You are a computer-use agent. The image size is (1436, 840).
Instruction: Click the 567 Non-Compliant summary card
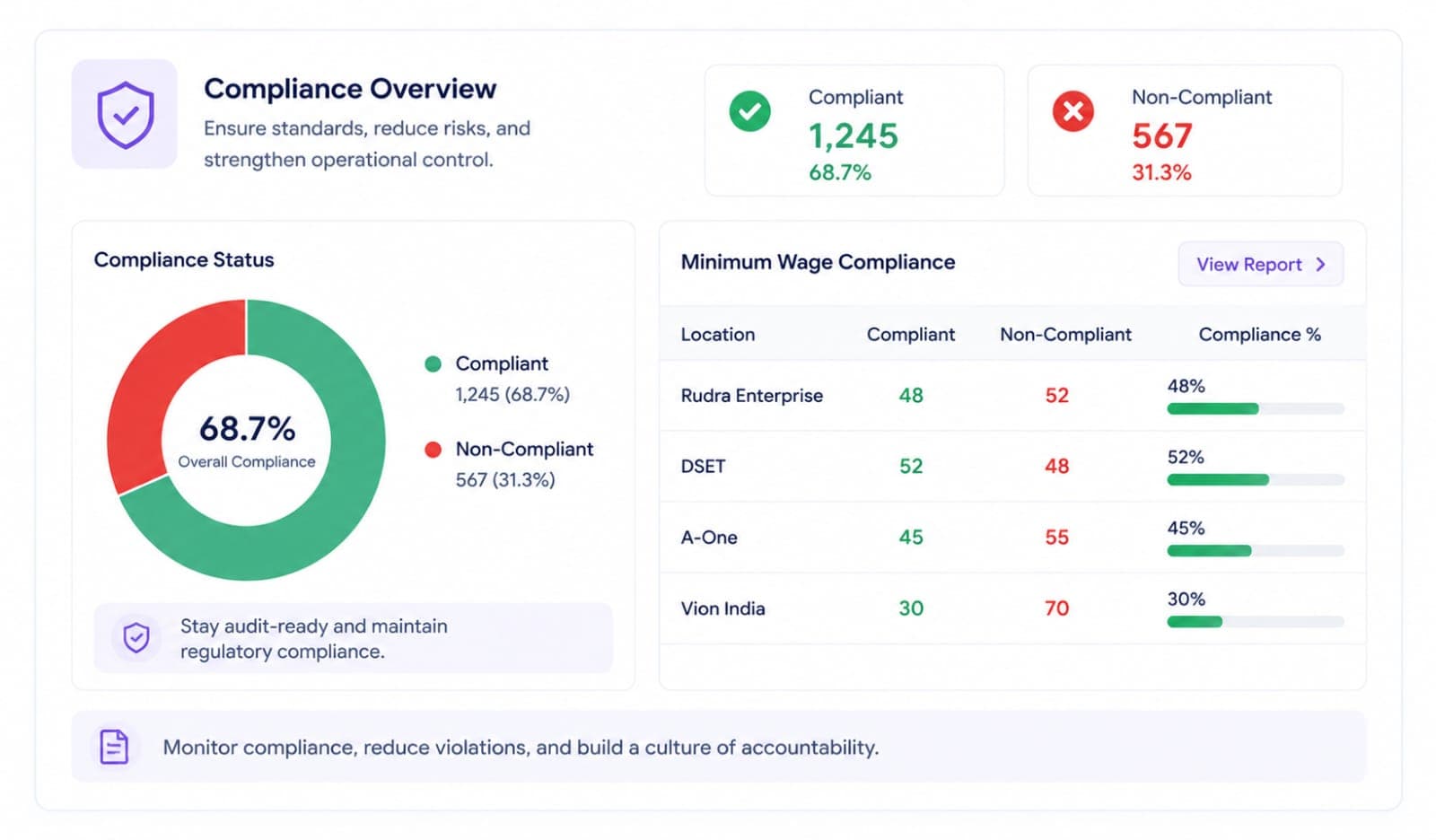pos(1185,130)
